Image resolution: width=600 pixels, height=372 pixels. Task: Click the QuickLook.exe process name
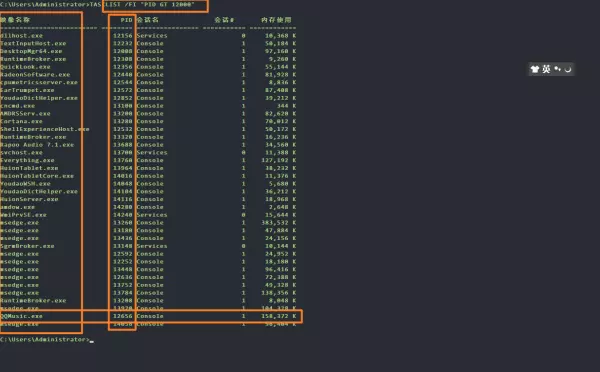pyautogui.click(x=25, y=67)
